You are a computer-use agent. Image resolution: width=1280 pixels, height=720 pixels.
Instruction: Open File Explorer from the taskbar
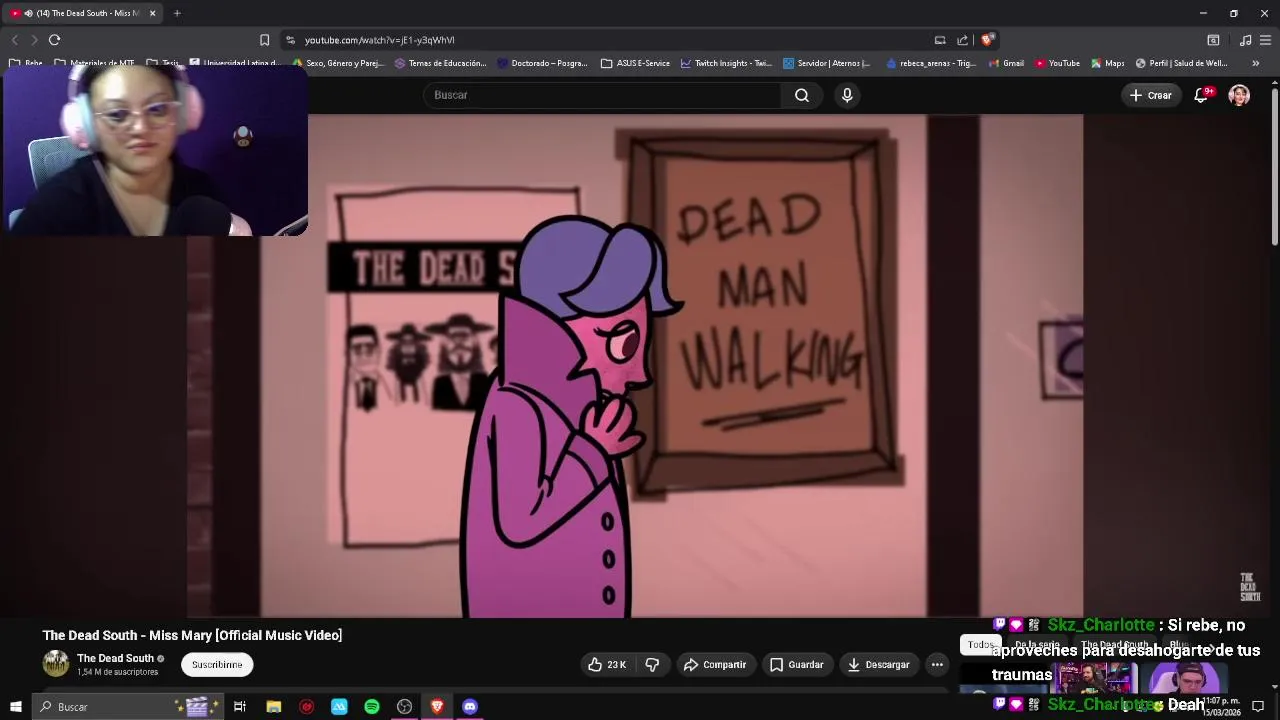click(273, 707)
